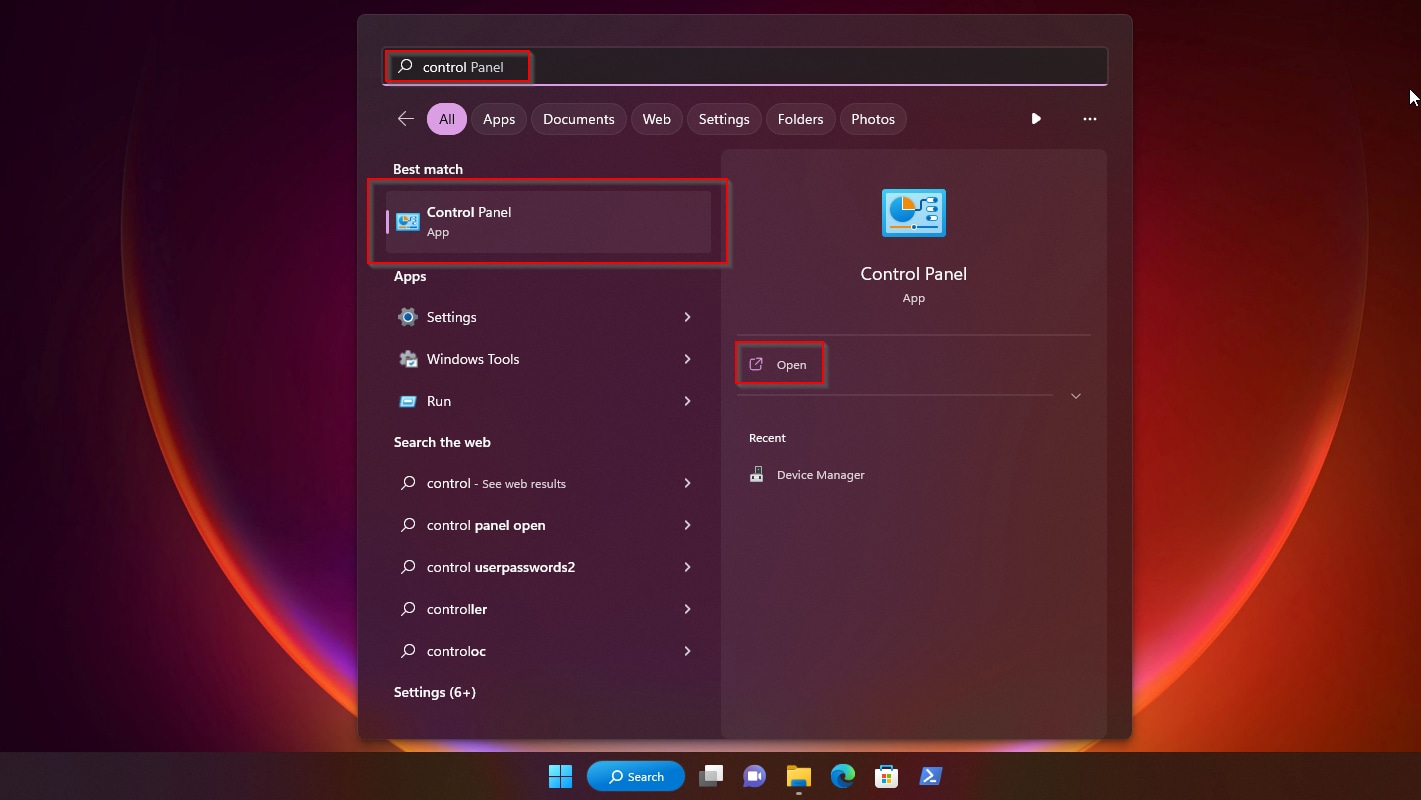This screenshot has height=800, width=1421.
Task: Click the Run app icon in Apps list
Action: (x=407, y=401)
